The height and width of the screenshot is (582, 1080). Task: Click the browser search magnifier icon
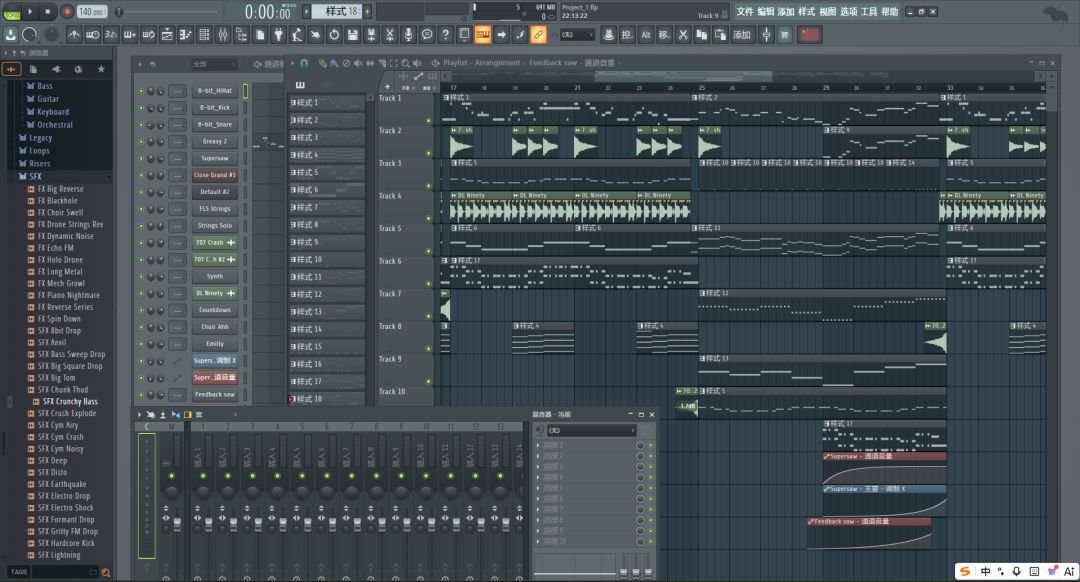[105, 572]
